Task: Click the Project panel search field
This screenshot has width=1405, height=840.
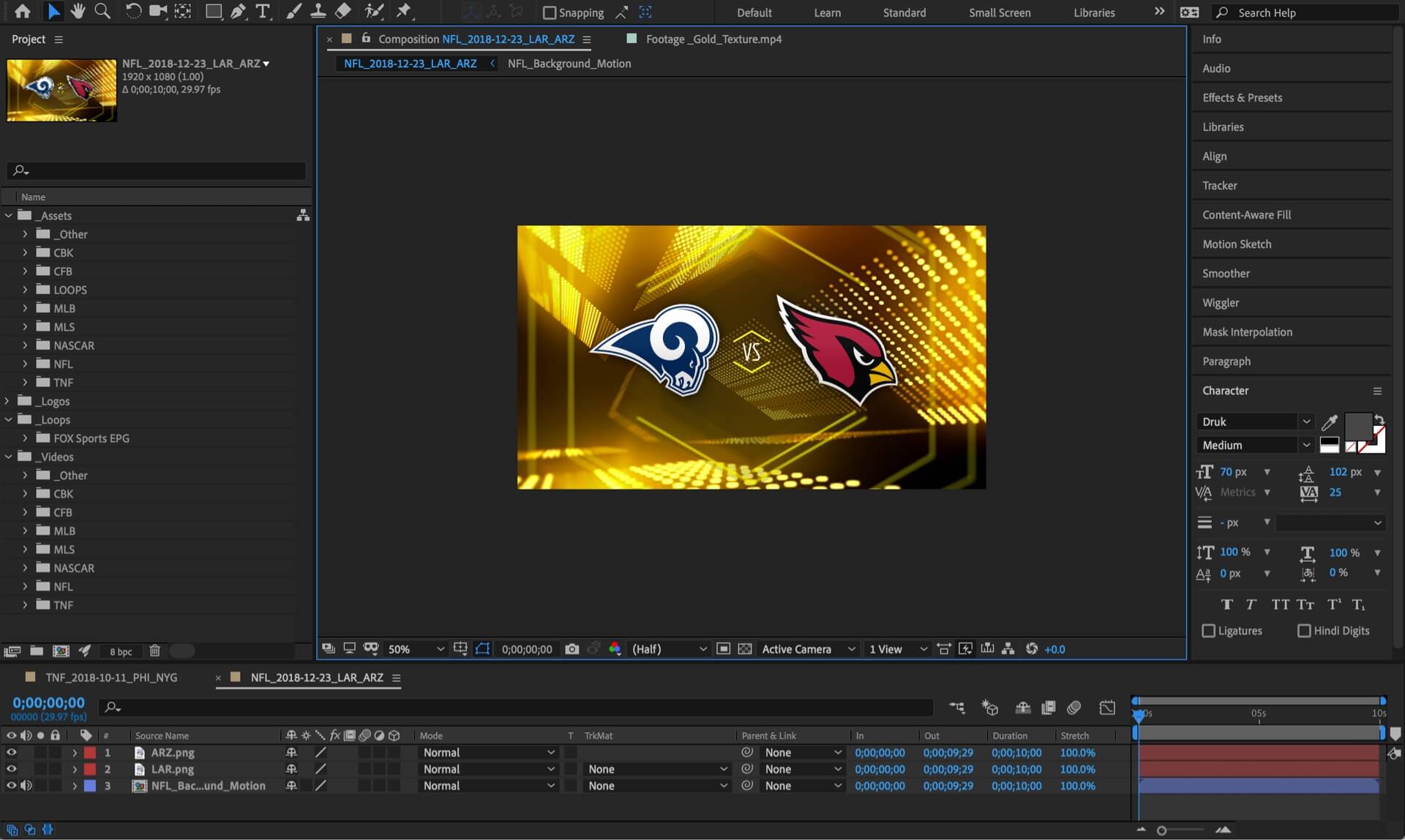Action: pyautogui.click(x=156, y=170)
